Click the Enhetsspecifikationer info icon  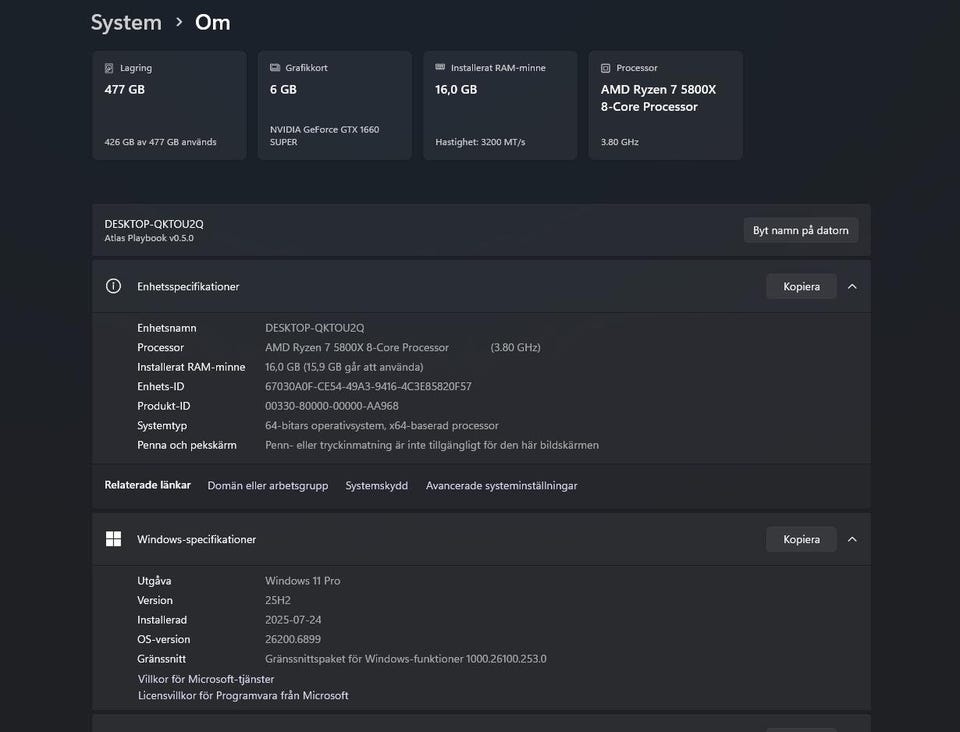114,286
